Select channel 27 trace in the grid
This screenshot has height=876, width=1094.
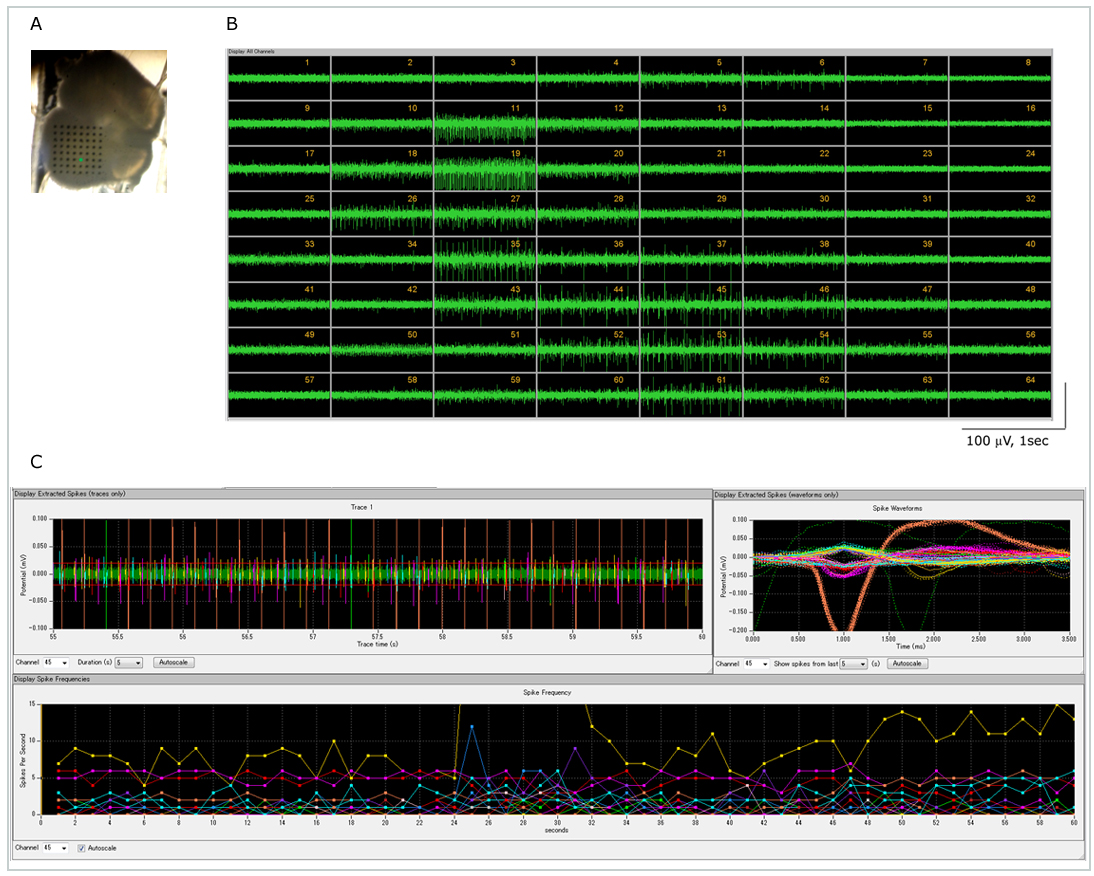tap(485, 215)
